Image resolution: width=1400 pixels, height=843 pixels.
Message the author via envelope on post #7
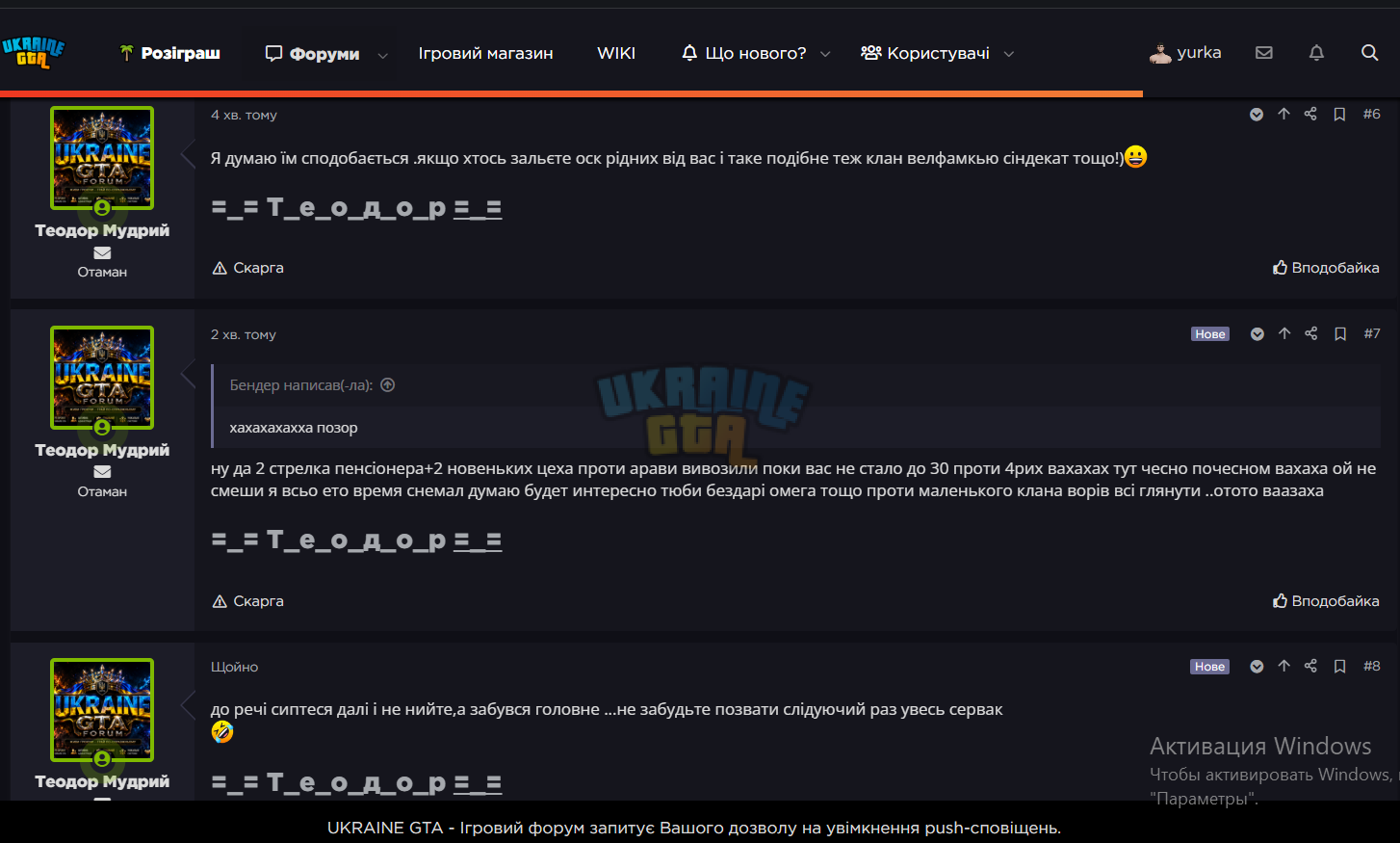(102, 471)
